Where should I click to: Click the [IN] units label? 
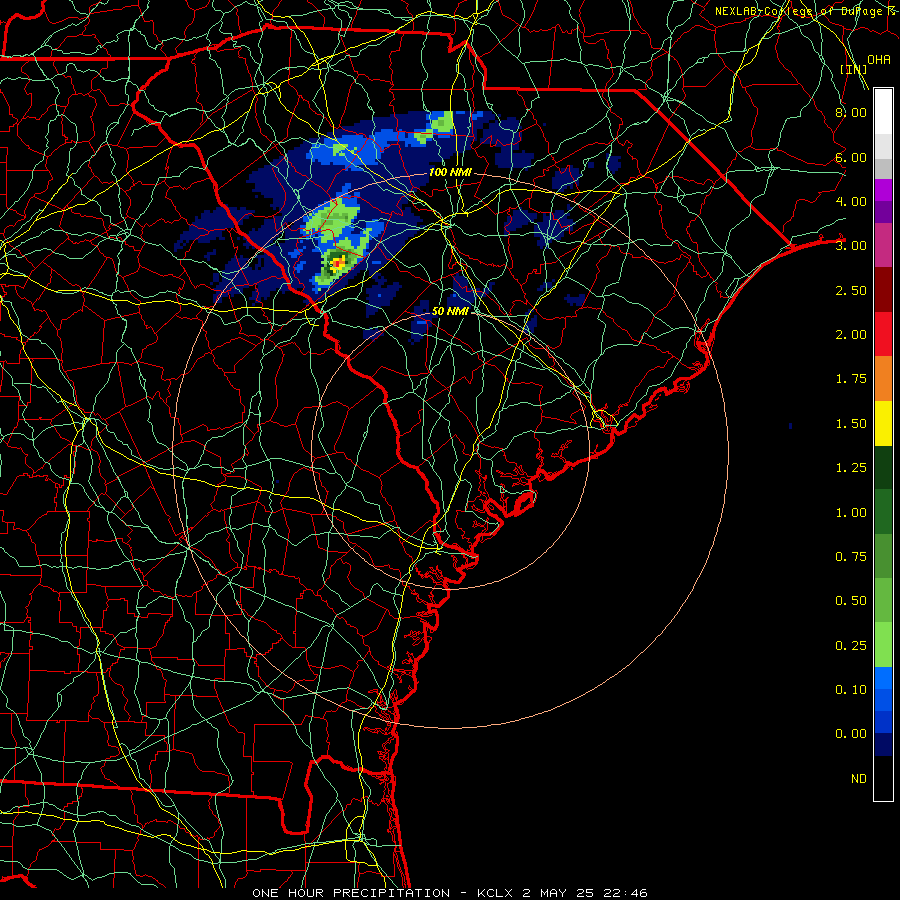click(853, 69)
